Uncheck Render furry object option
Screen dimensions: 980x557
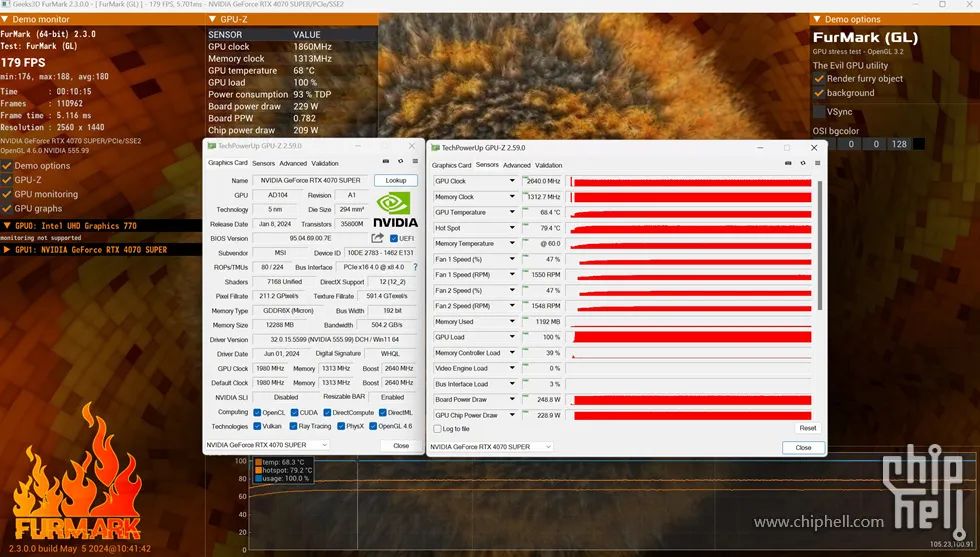click(819, 79)
